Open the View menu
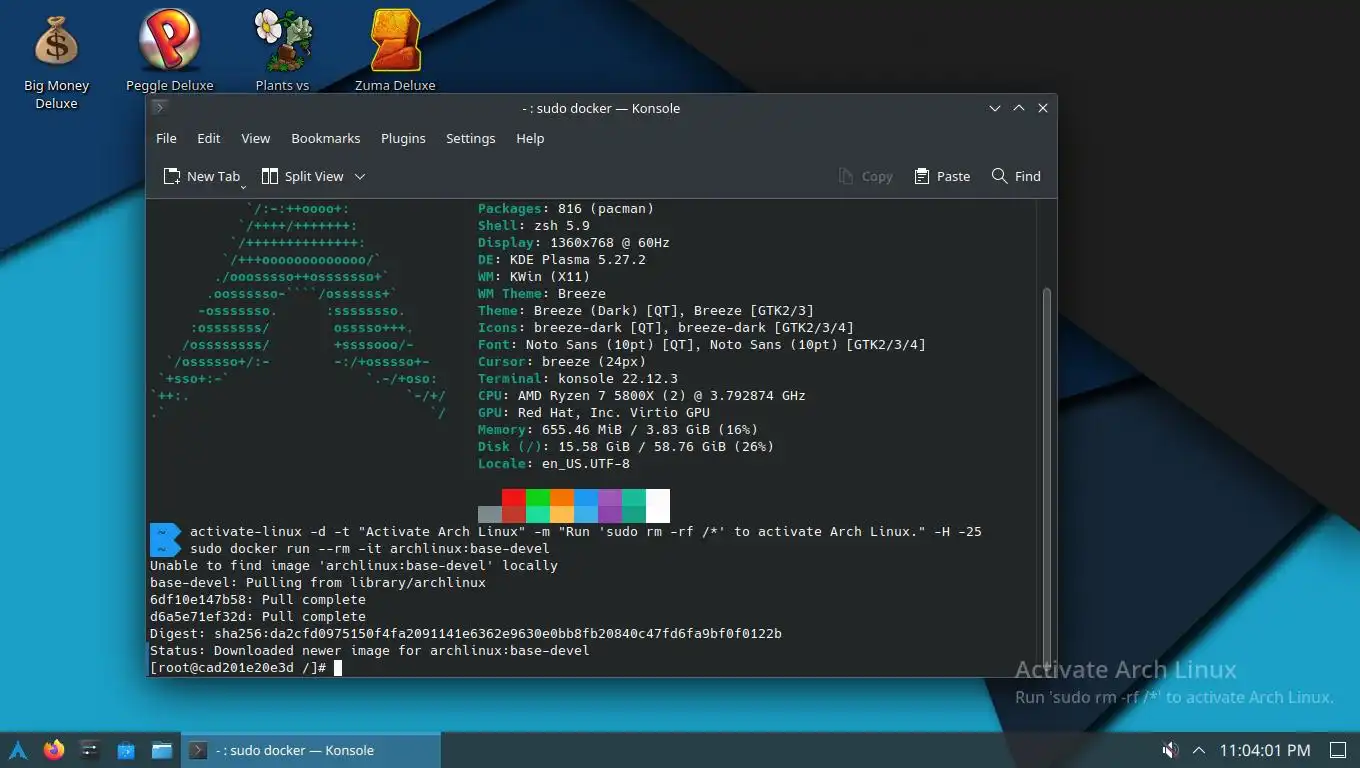Image resolution: width=1360 pixels, height=768 pixels. coord(255,138)
